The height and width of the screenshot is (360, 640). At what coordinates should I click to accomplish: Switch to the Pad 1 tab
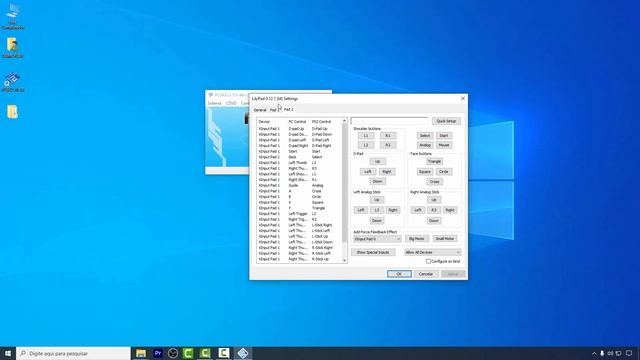point(273,110)
